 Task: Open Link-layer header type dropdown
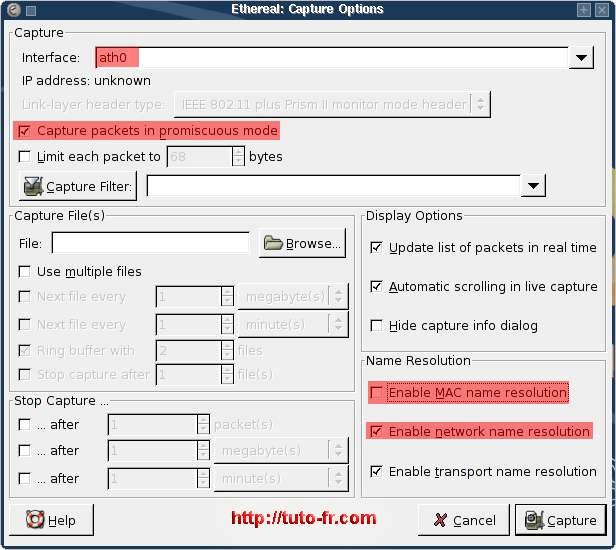tap(332, 104)
